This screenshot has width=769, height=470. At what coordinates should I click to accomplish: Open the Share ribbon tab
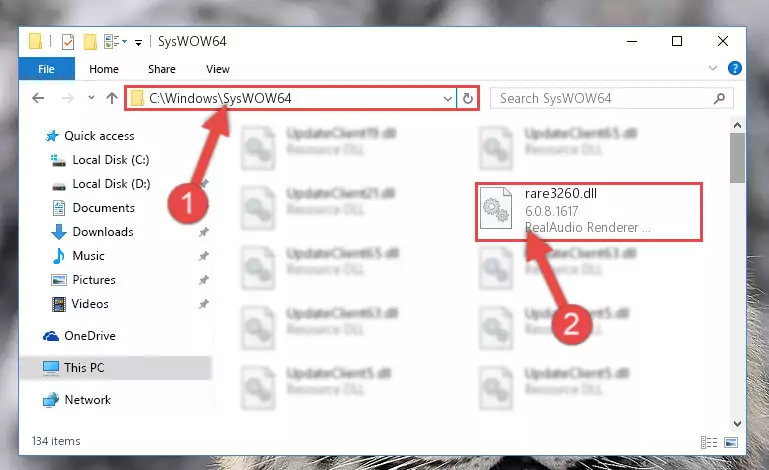(x=162, y=69)
